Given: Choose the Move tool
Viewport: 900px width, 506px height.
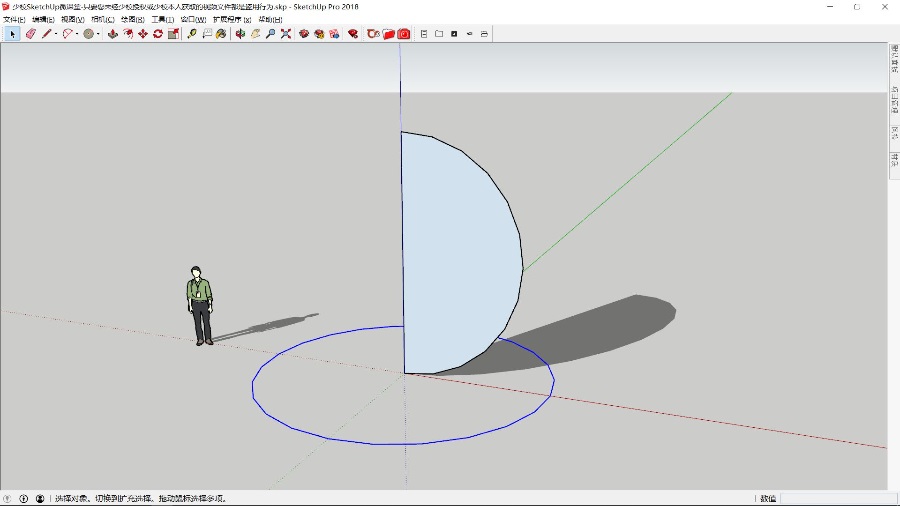Looking at the screenshot, I should coord(143,33).
